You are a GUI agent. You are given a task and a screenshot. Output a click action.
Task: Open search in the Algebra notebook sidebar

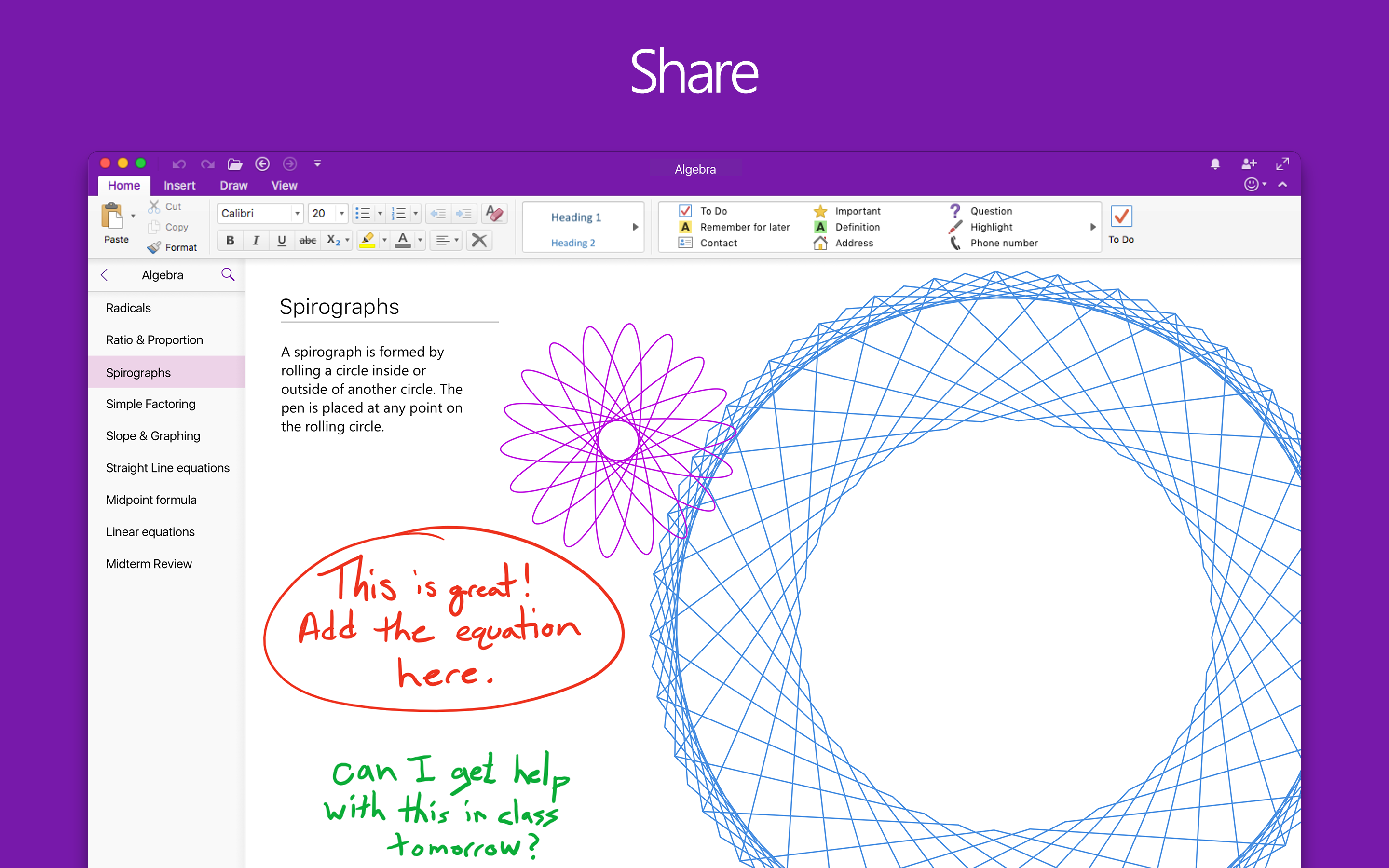228,274
